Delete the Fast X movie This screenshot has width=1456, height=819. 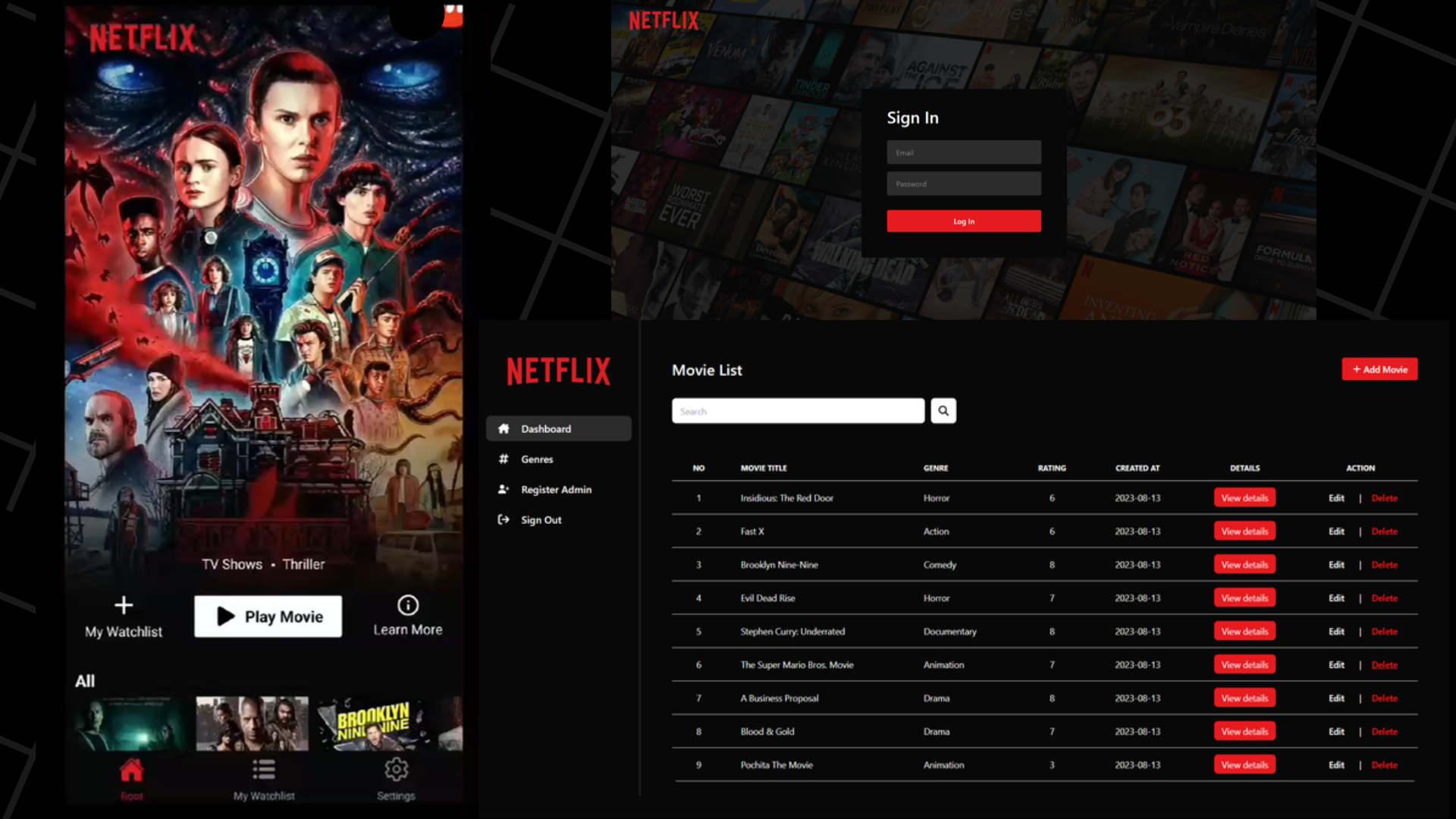pos(1385,532)
